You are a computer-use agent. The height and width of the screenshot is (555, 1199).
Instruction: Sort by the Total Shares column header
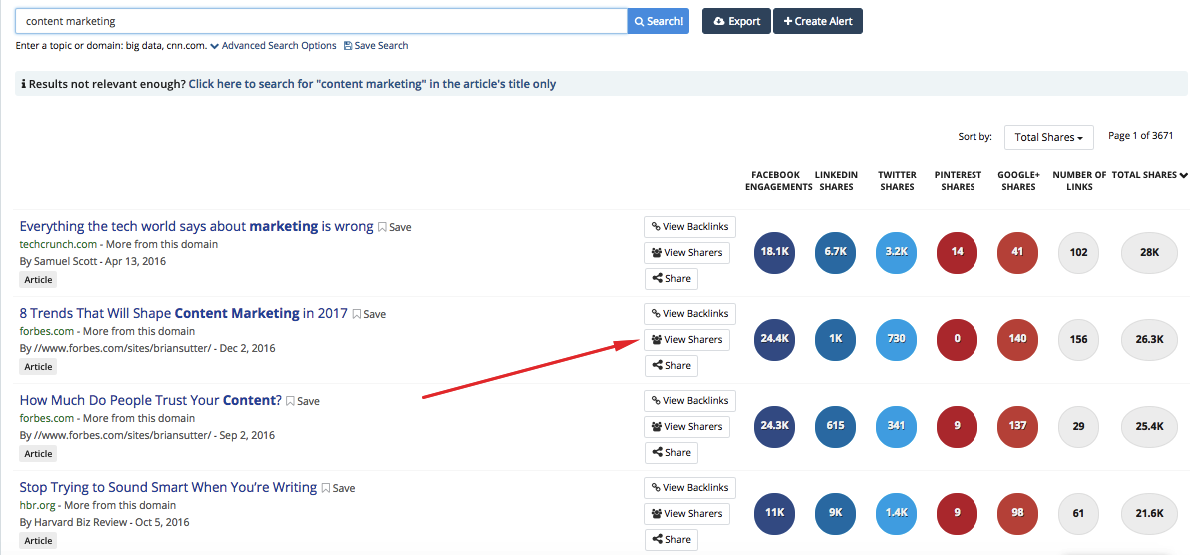(x=1149, y=175)
